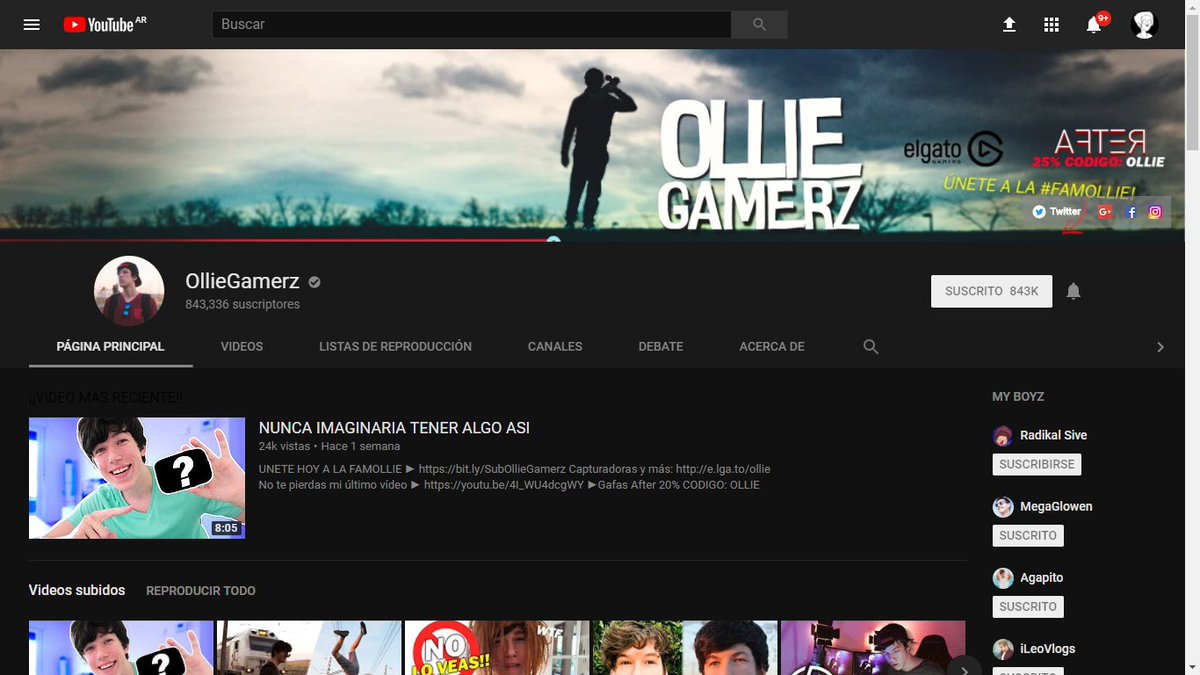The image size is (1200, 675).
Task: Open the iLeoVlogs channel name
Action: 1048,648
